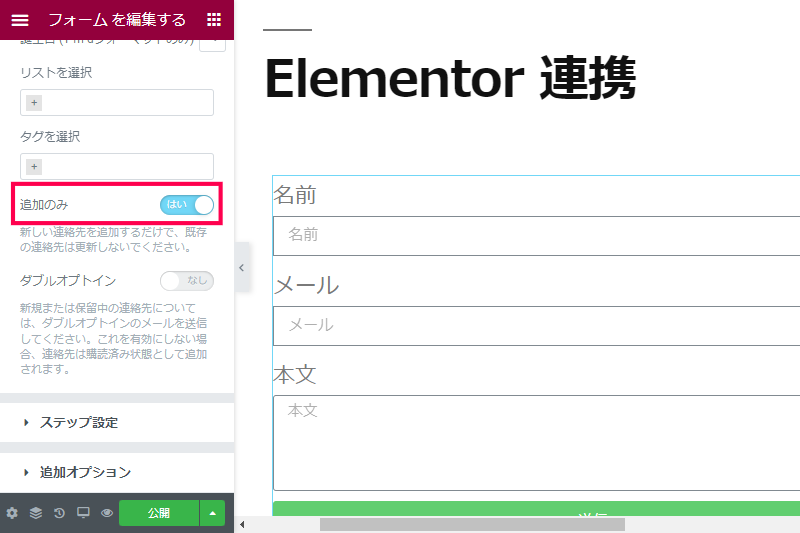Add item with plus in リストを選択 field
The image size is (800, 533).
(x=34, y=103)
